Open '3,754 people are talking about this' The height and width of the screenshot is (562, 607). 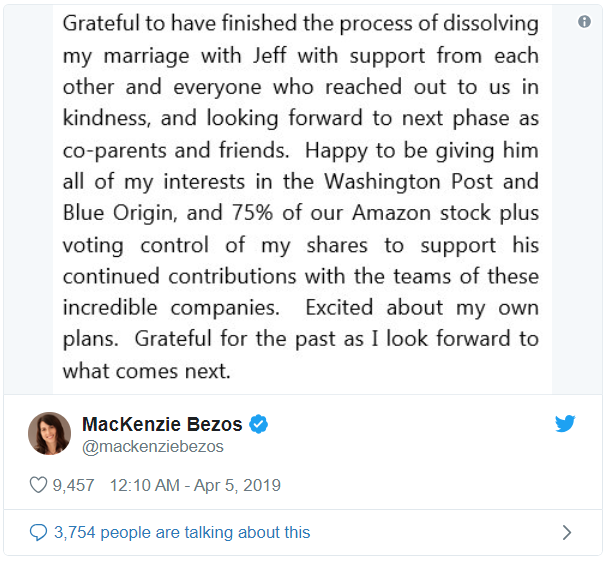(x=182, y=533)
